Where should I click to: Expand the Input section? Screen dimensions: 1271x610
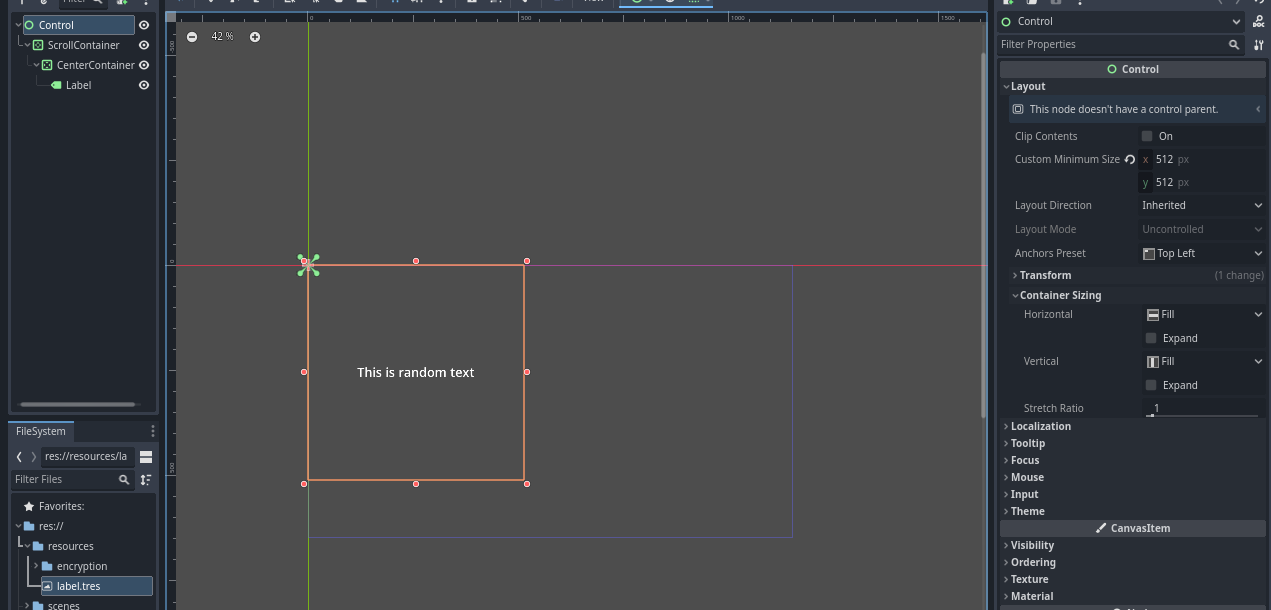click(1133, 494)
